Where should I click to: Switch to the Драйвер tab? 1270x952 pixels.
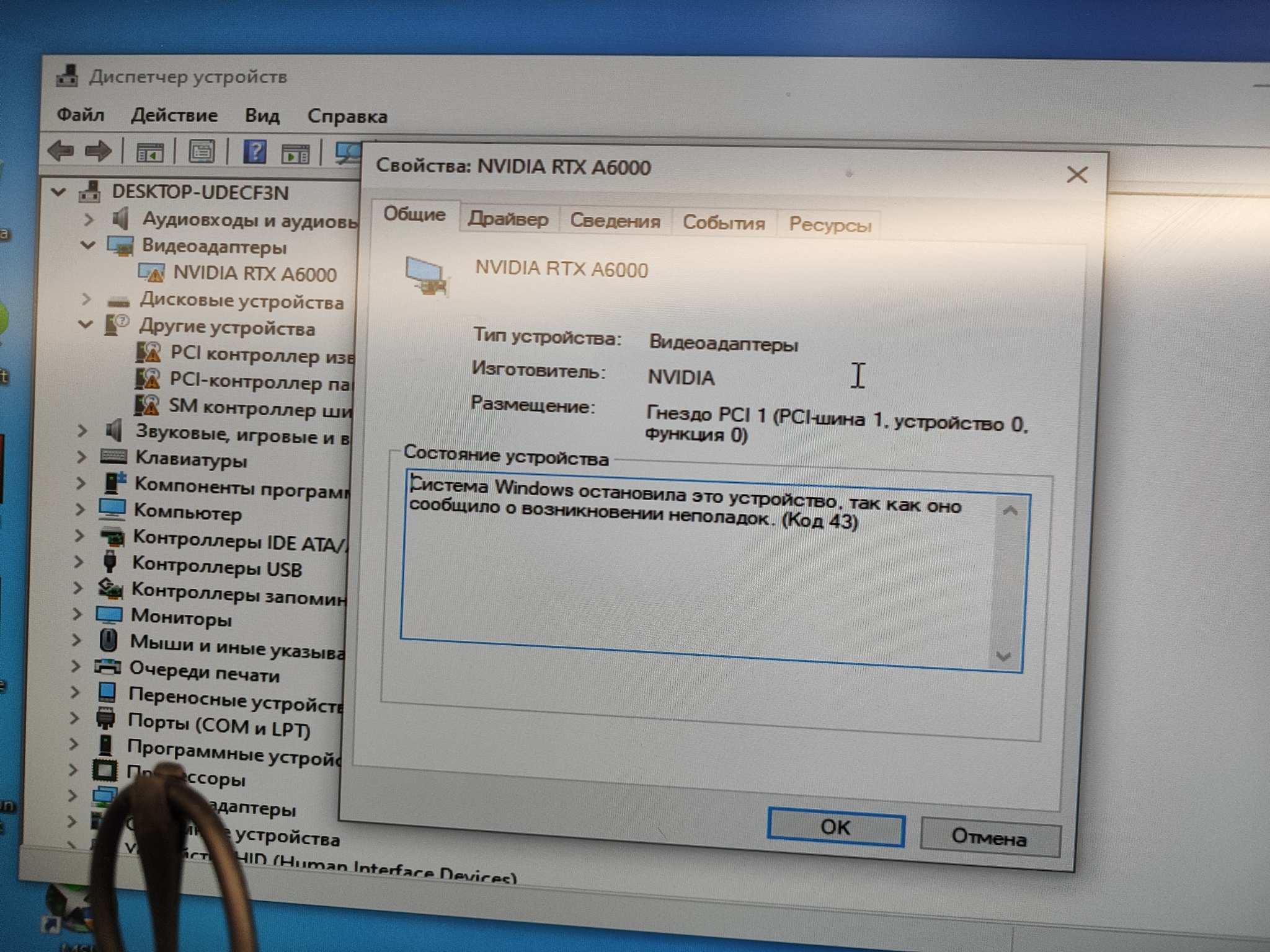[x=508, y=219]
